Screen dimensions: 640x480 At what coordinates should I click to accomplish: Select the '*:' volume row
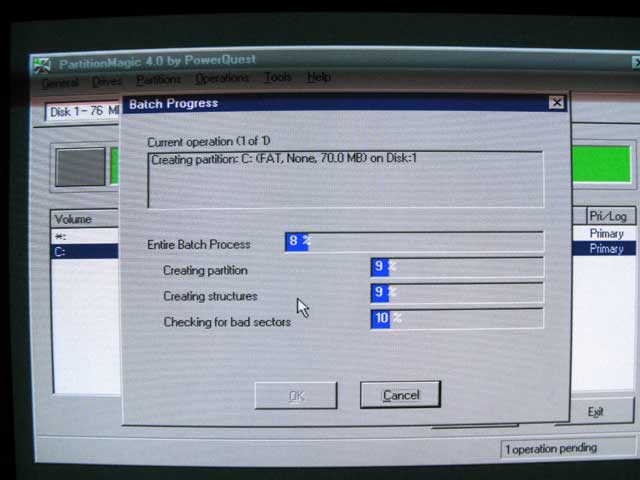85,236
